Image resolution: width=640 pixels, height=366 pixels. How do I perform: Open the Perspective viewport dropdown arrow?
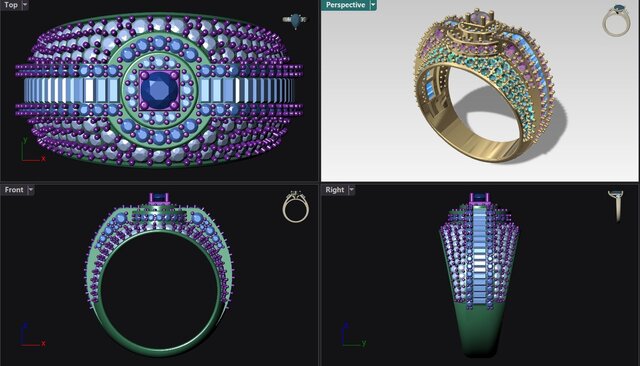(x=373, y=5)
